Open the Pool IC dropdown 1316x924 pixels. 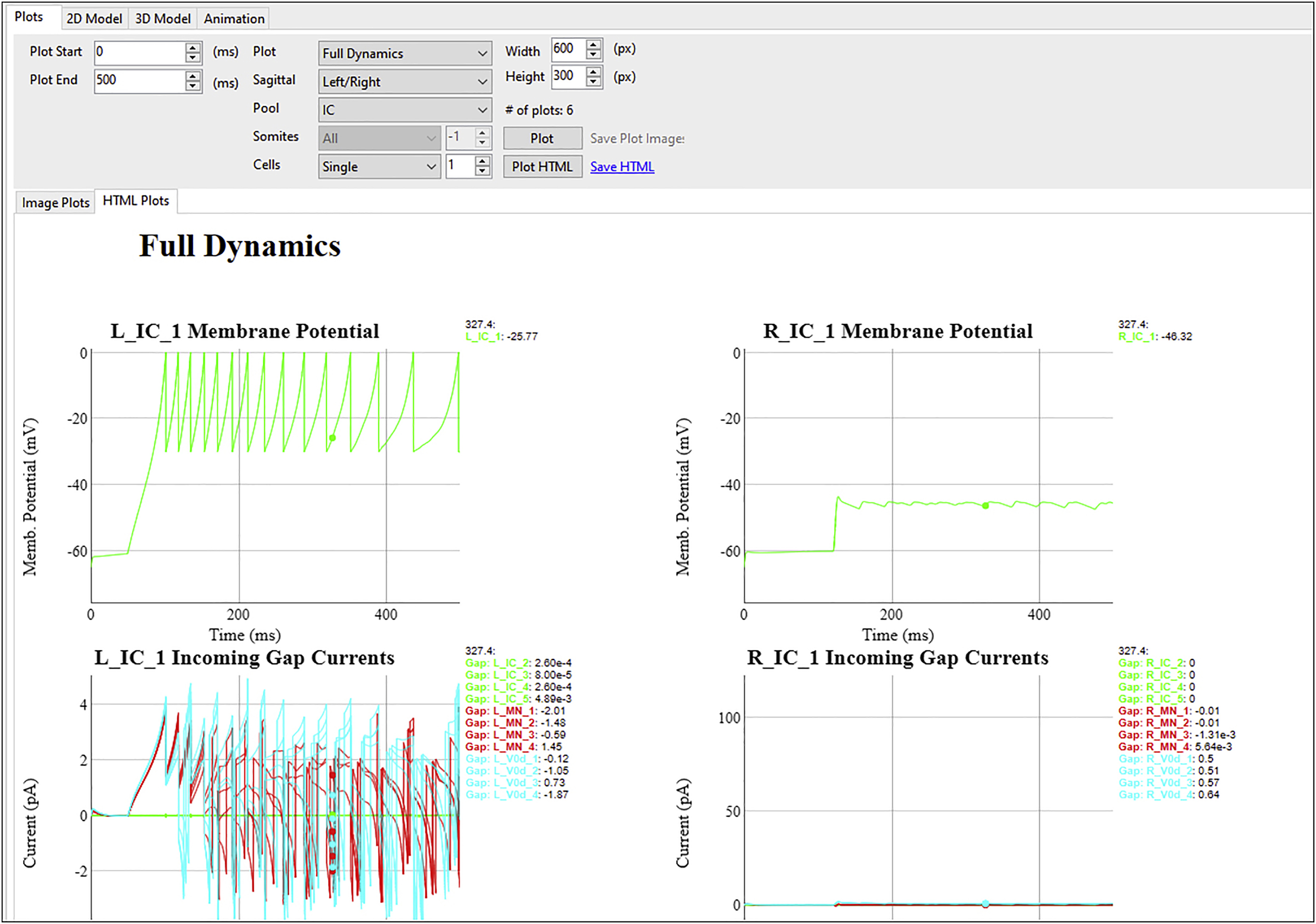pyautogui.click(x=405, y=110)
